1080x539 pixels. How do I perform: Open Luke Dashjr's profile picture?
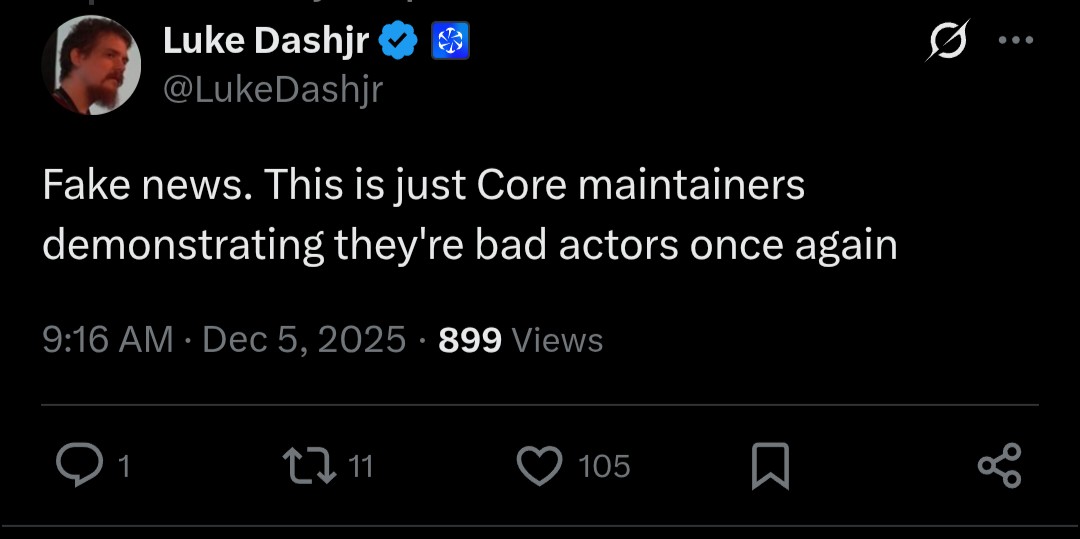[91, 65]
